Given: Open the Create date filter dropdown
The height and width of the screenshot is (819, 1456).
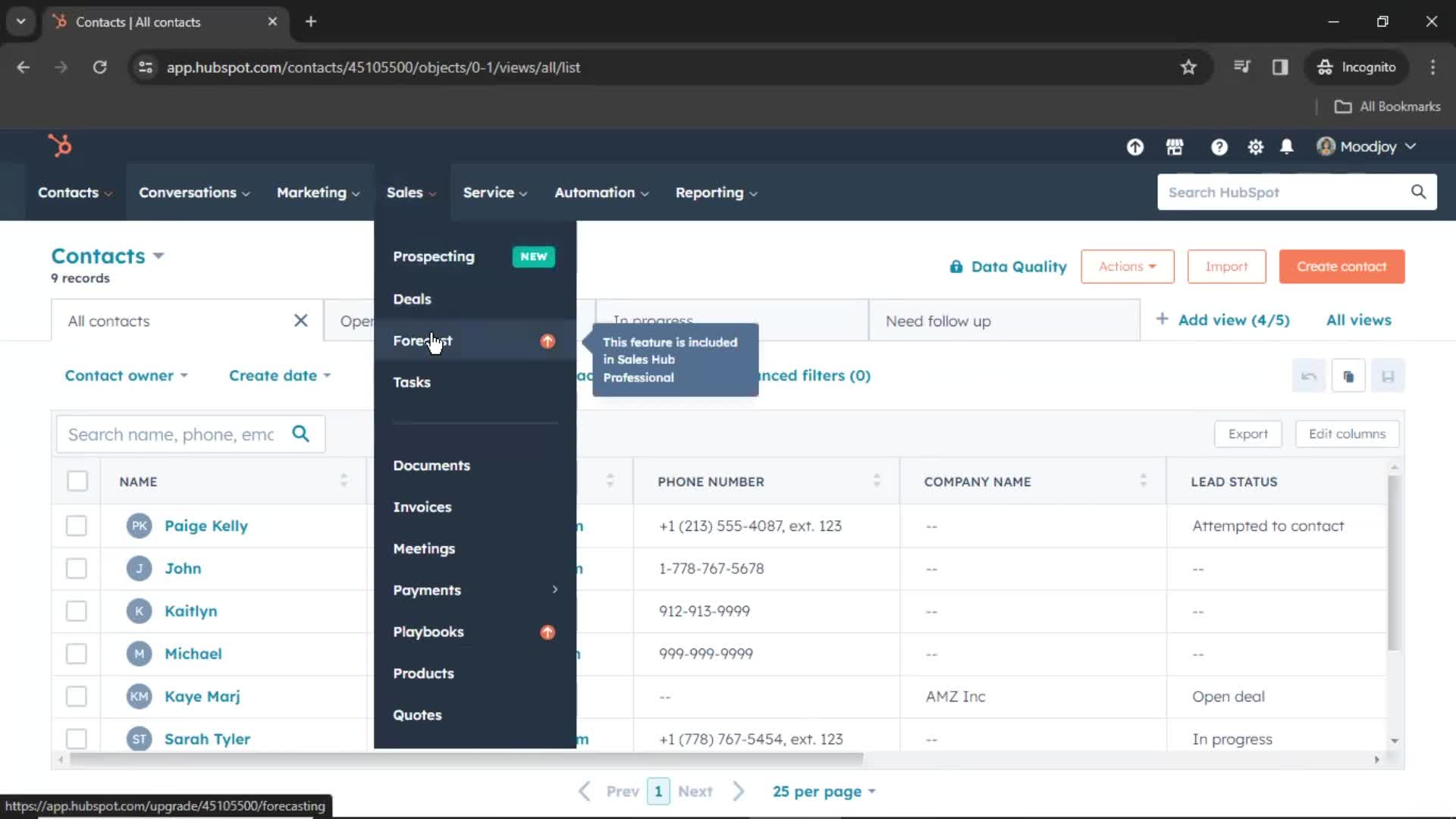Looking at the screenshot, I should tap(280, 376).
